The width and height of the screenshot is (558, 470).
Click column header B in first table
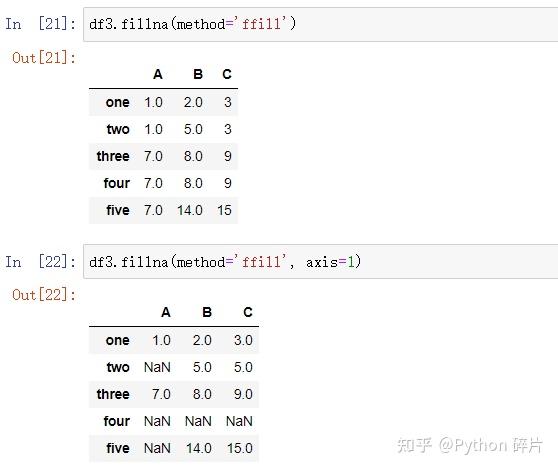click(198, 74)
